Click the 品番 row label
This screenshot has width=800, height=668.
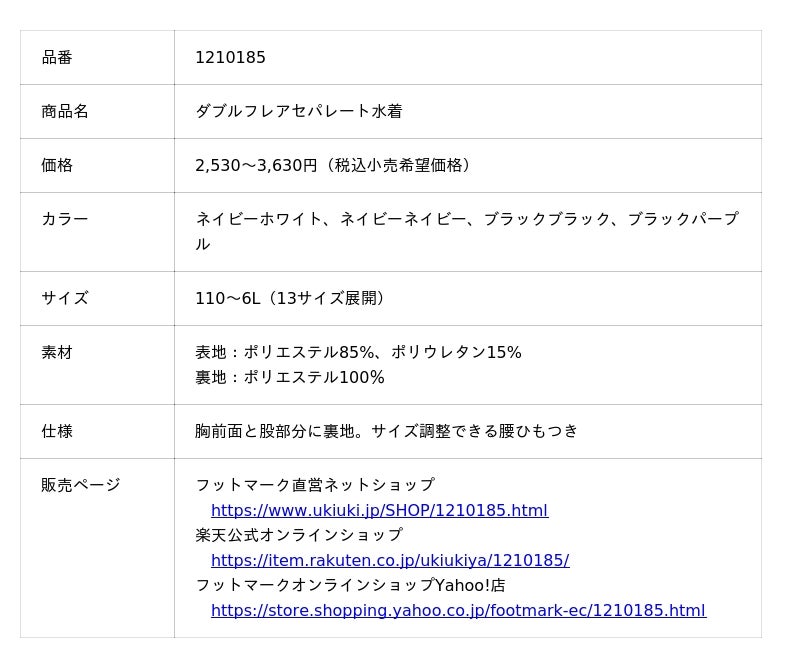(x=57, y=58)
